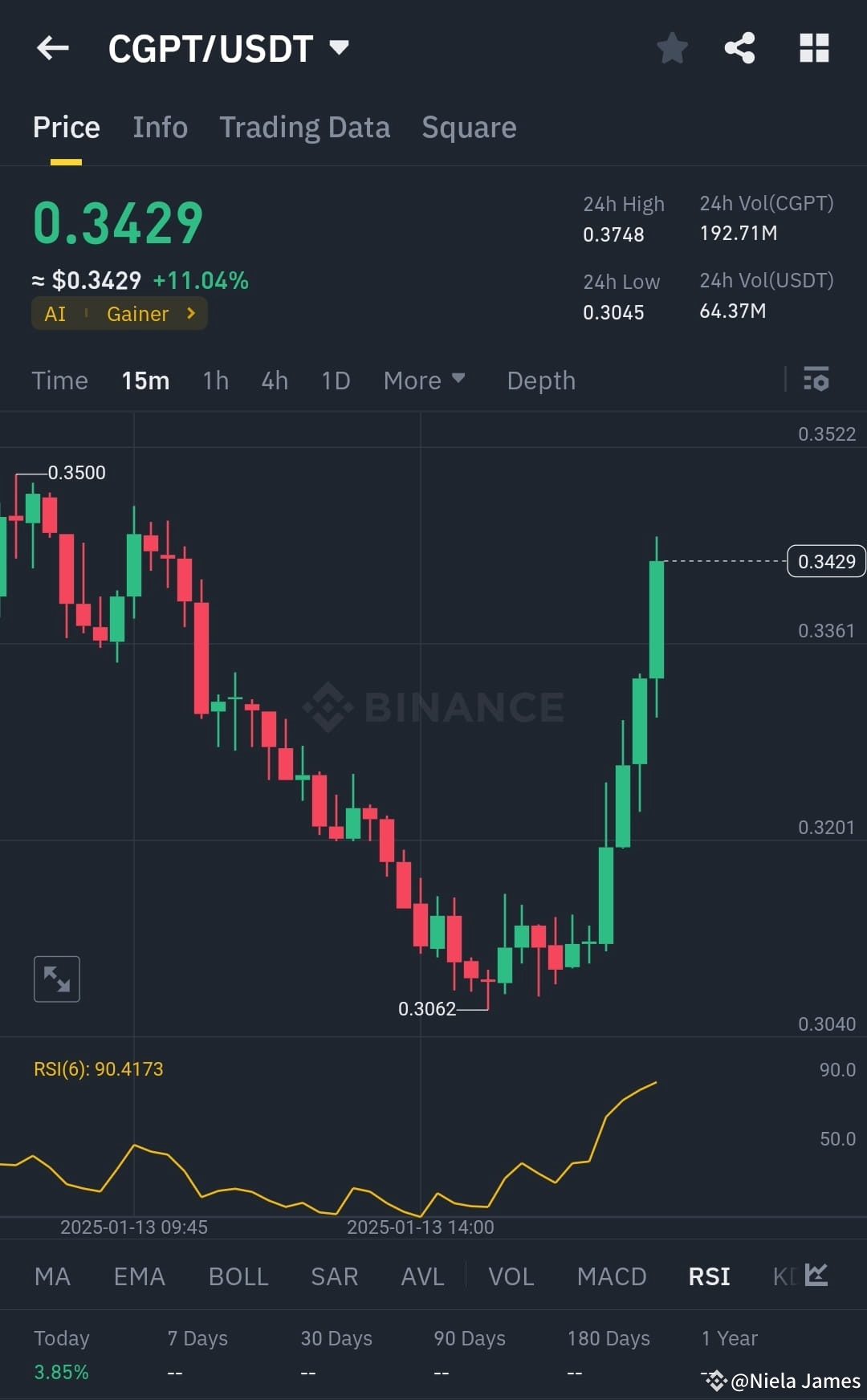Toggle the AVL indicator
The image size is (867, 1400).
[x=423, y=1276]
